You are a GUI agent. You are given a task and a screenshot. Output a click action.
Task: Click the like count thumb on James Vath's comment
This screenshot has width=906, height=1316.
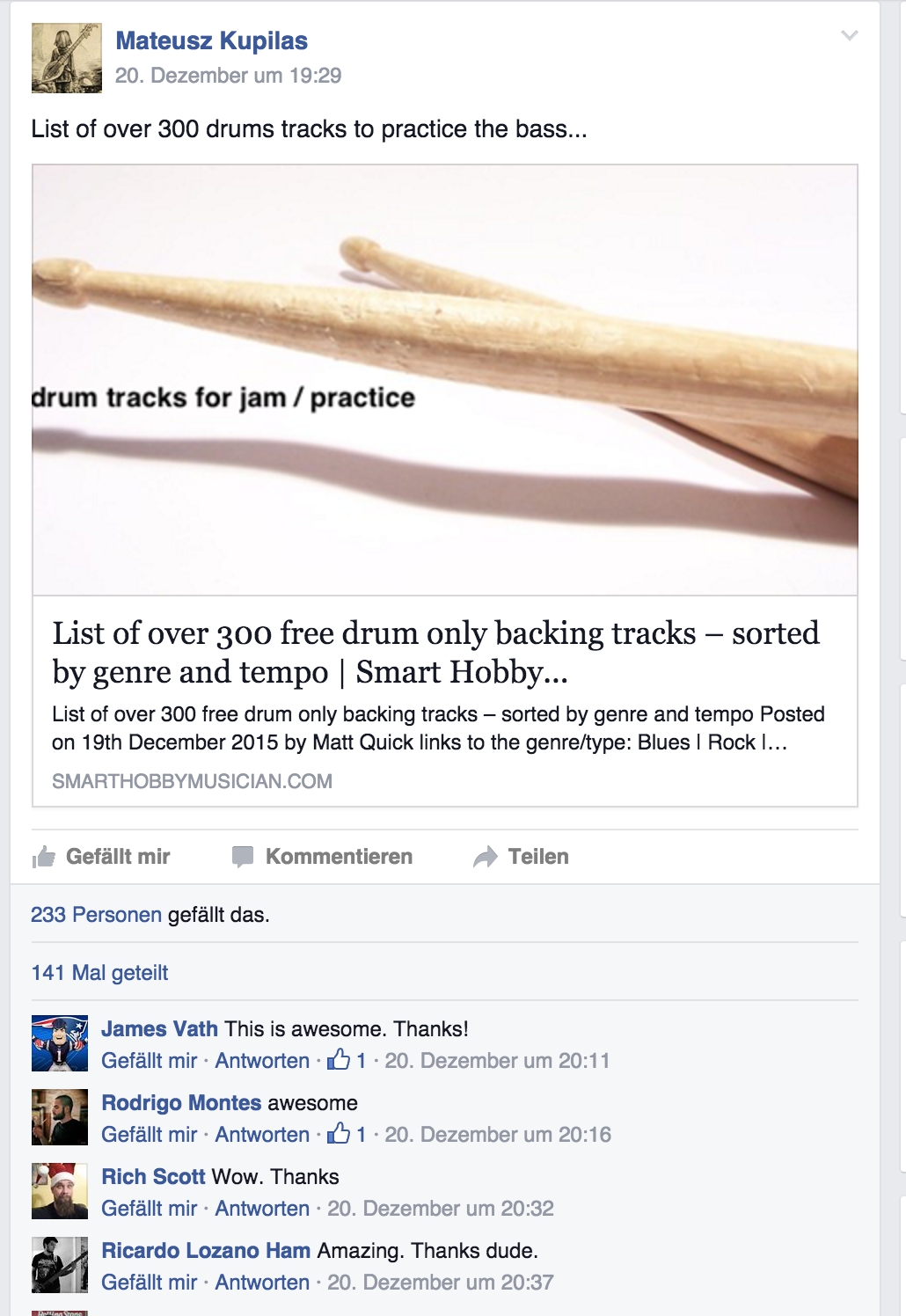click(x=339, y=1060)
